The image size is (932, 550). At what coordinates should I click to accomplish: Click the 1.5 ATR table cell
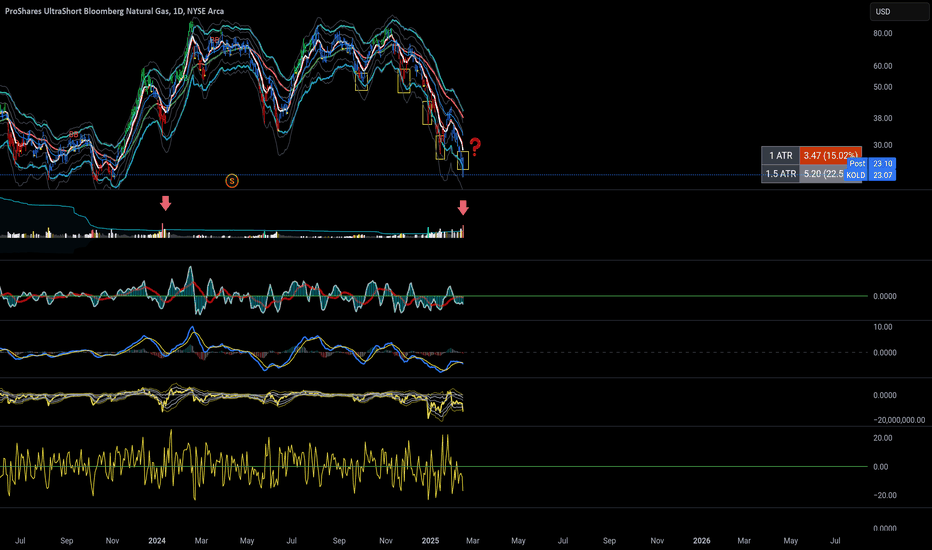pos(780,174)
